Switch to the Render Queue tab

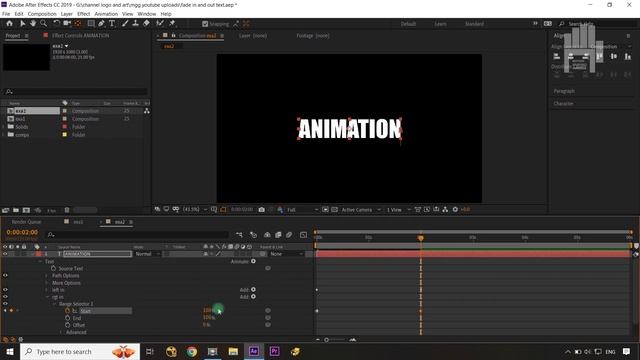point(27,222)
